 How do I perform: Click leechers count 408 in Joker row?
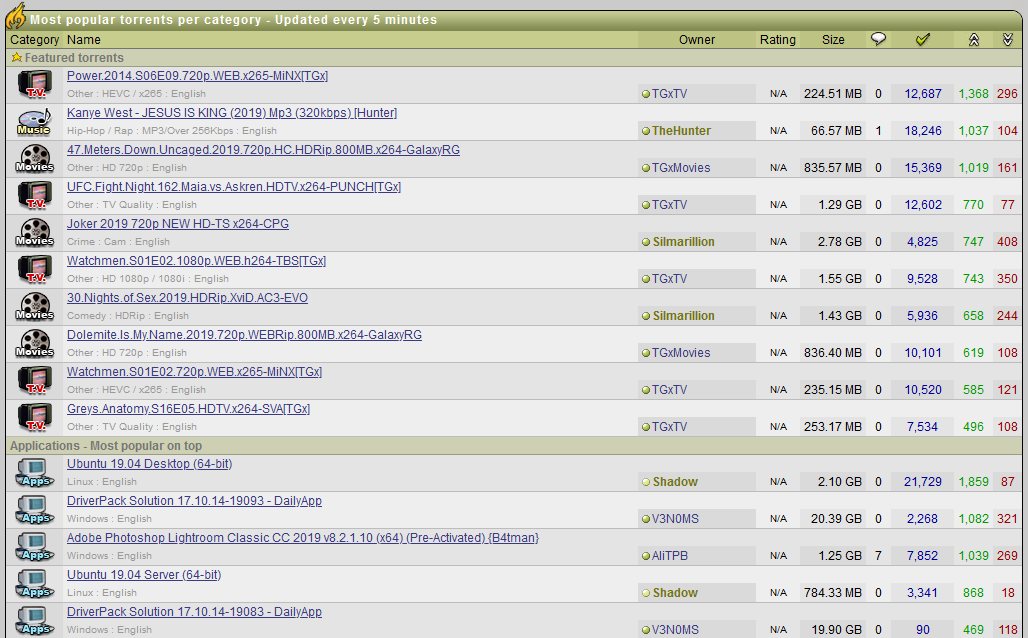coord(1007,242)
